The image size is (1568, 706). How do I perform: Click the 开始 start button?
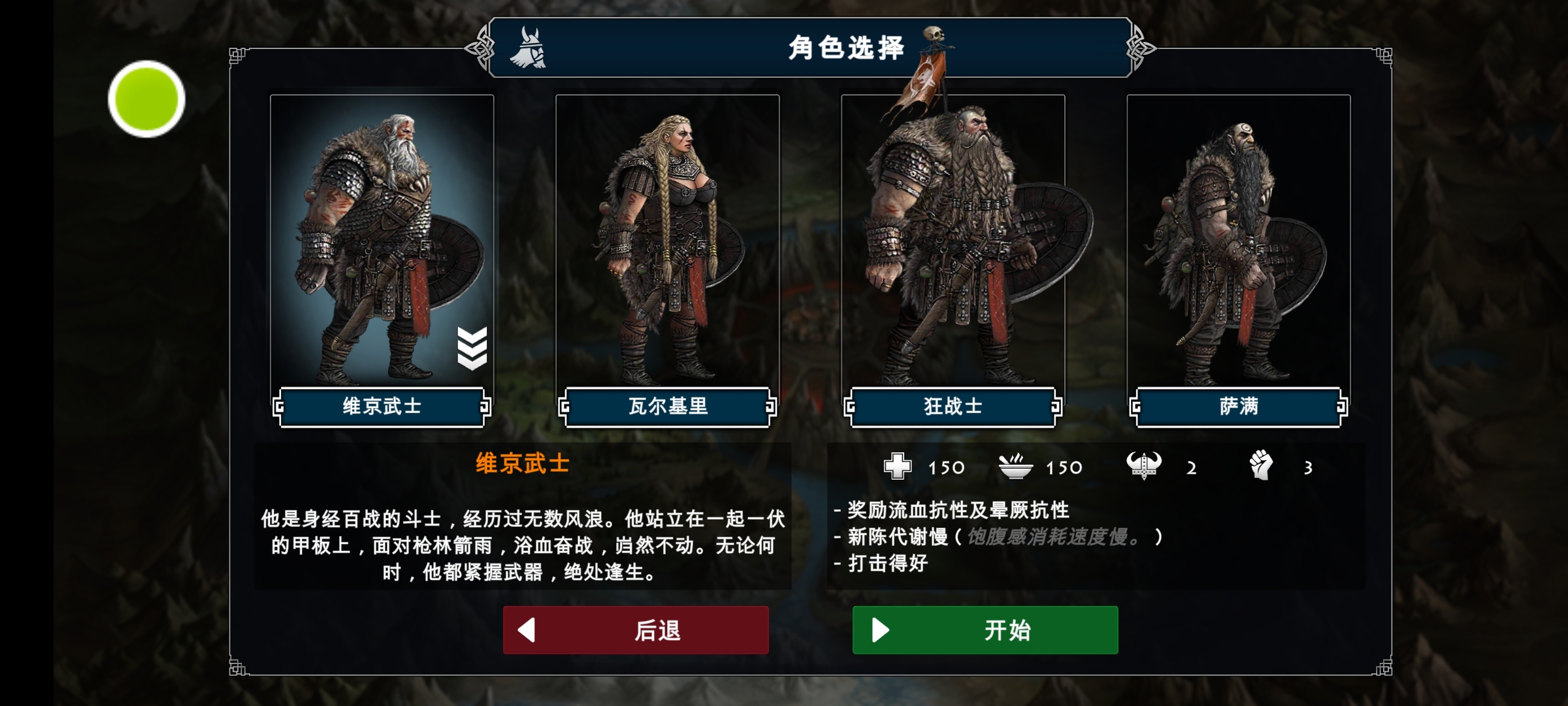point(985,630)
